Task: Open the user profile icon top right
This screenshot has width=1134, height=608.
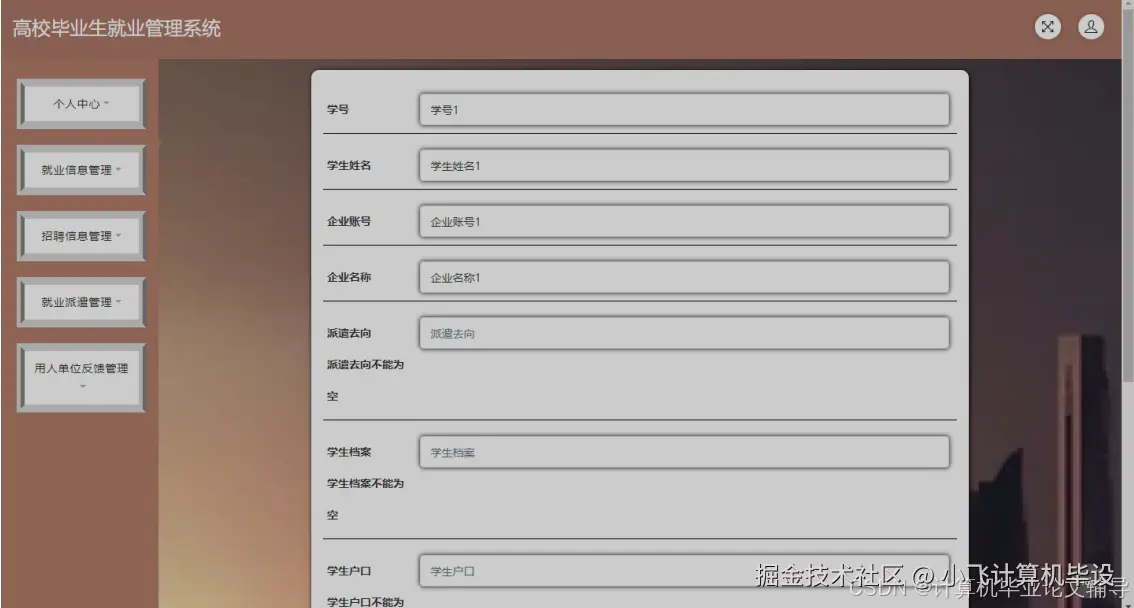Action: coord(1089,27)
